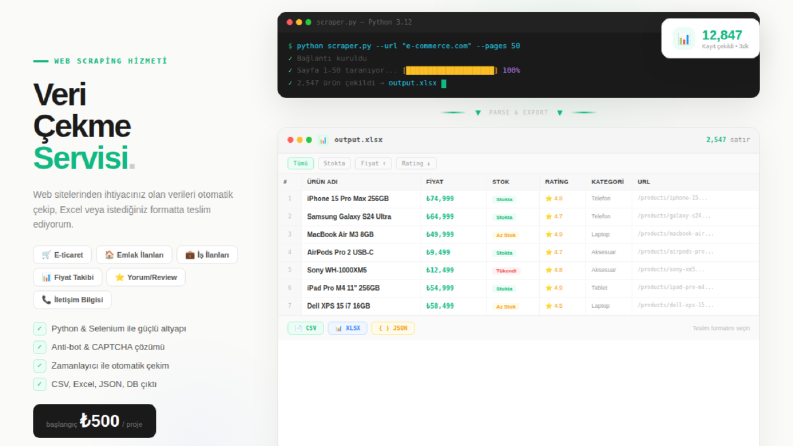Choose JSON export format
793x446 pixels.
(x=393, y=328)
